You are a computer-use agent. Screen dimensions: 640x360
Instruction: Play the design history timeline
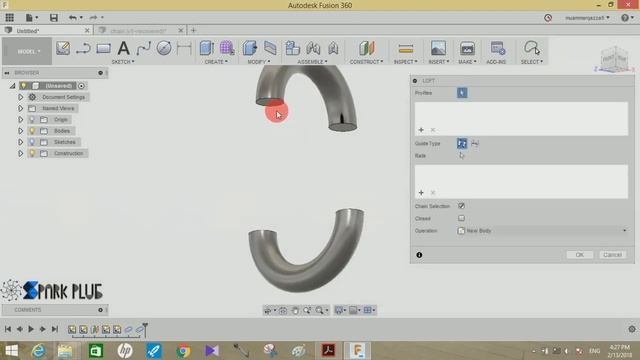(x=31, y=329)
